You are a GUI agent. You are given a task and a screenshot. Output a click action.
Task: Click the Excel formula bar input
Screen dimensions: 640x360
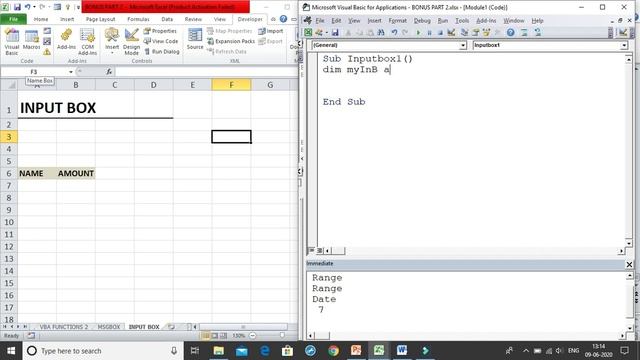[x=206, y=72]
